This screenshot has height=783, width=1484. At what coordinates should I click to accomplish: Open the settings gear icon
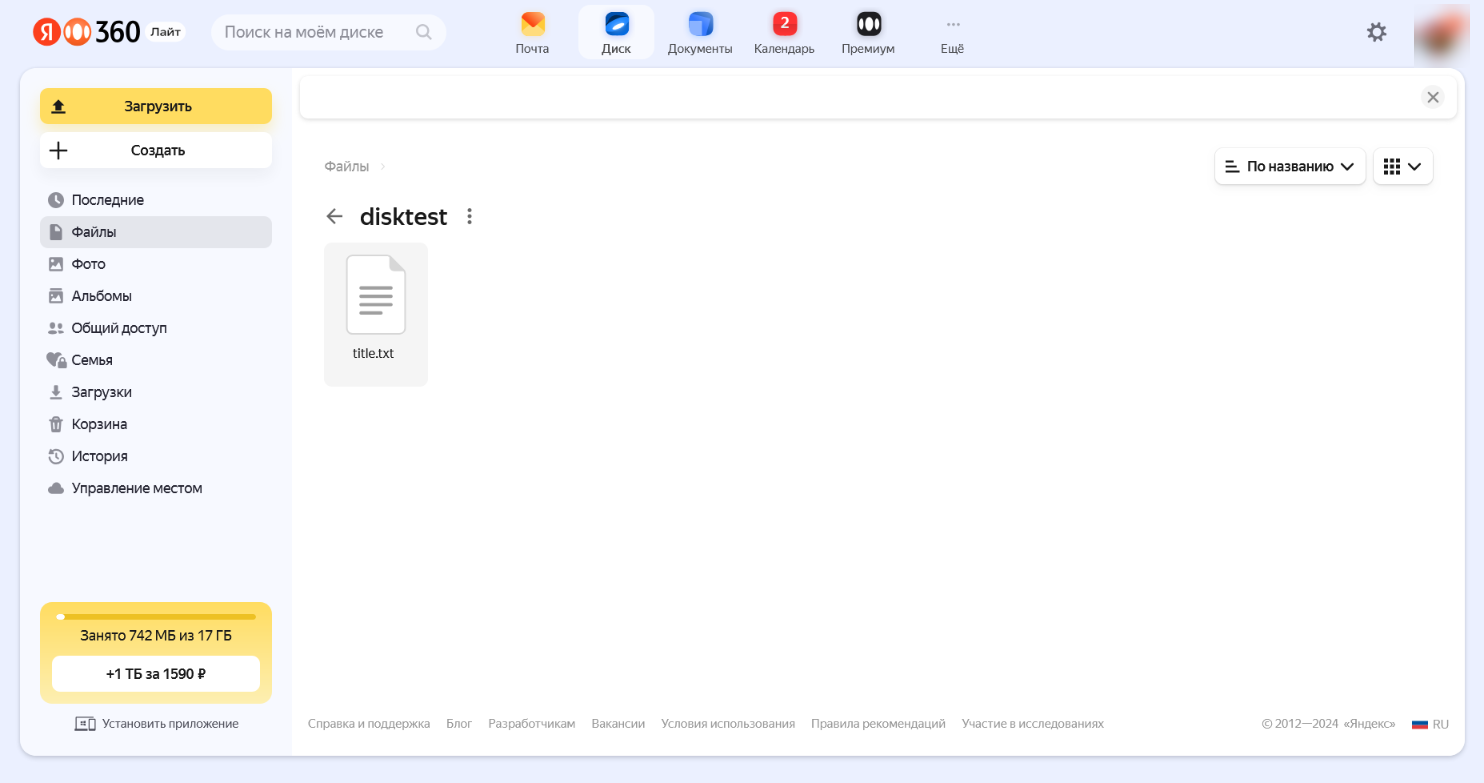tap(1377, 32)
